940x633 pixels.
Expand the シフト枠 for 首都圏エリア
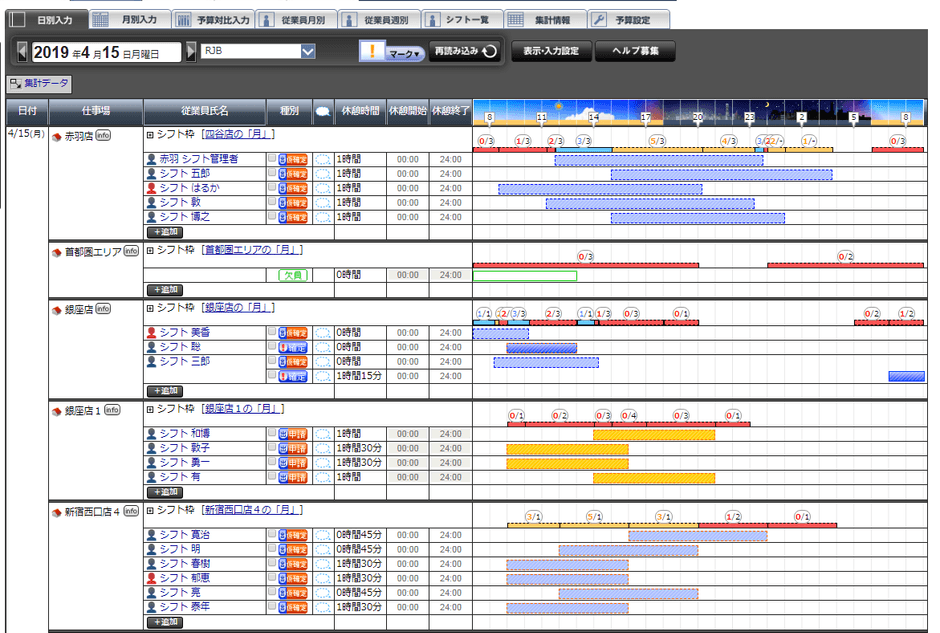150,250
